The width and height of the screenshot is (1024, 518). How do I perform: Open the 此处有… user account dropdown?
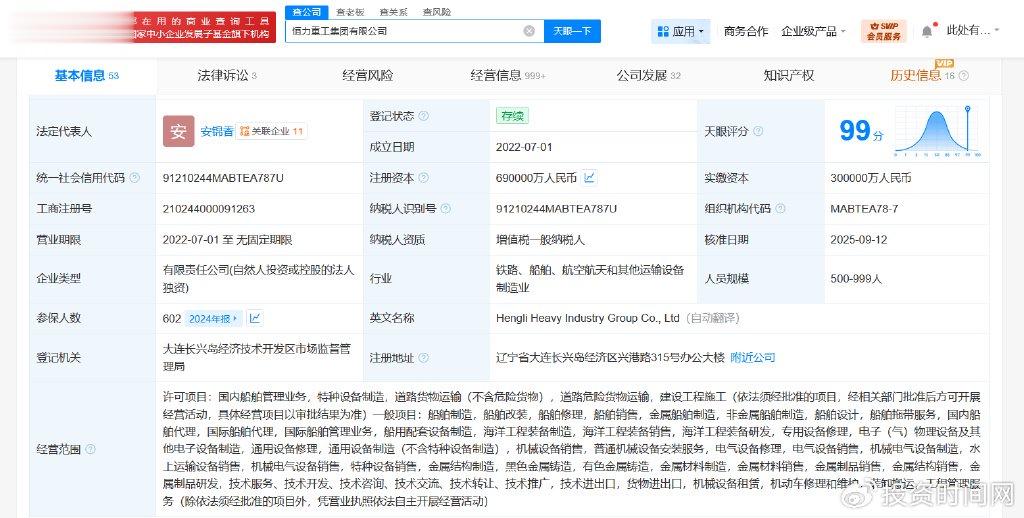pyautogui.click(x=972, y=30)
